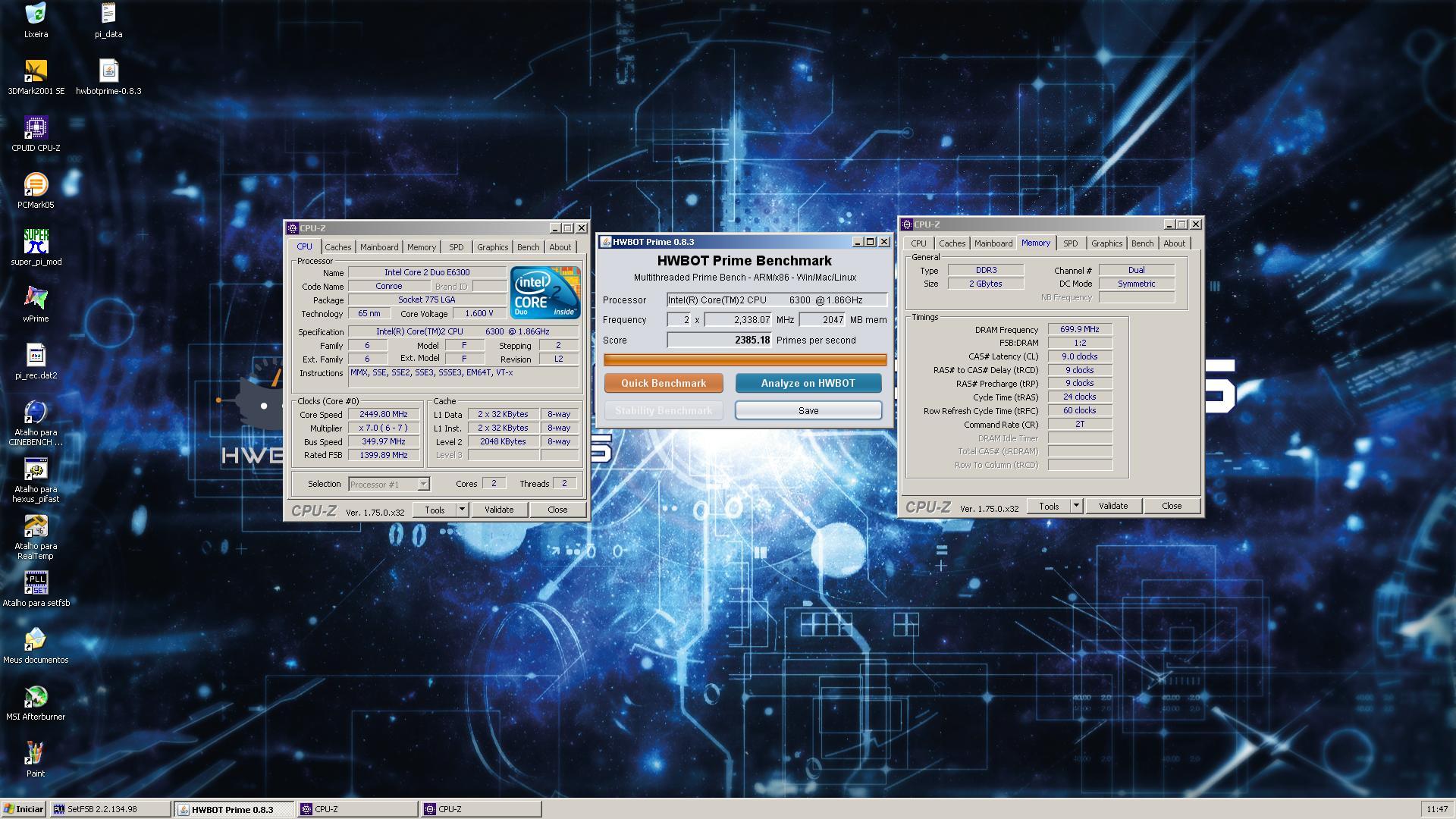Image resolution: width=1456 pixels, height=819 pixels.
Task: Open the SPD tab in the left CPU-Z
Action: [456, 247]
